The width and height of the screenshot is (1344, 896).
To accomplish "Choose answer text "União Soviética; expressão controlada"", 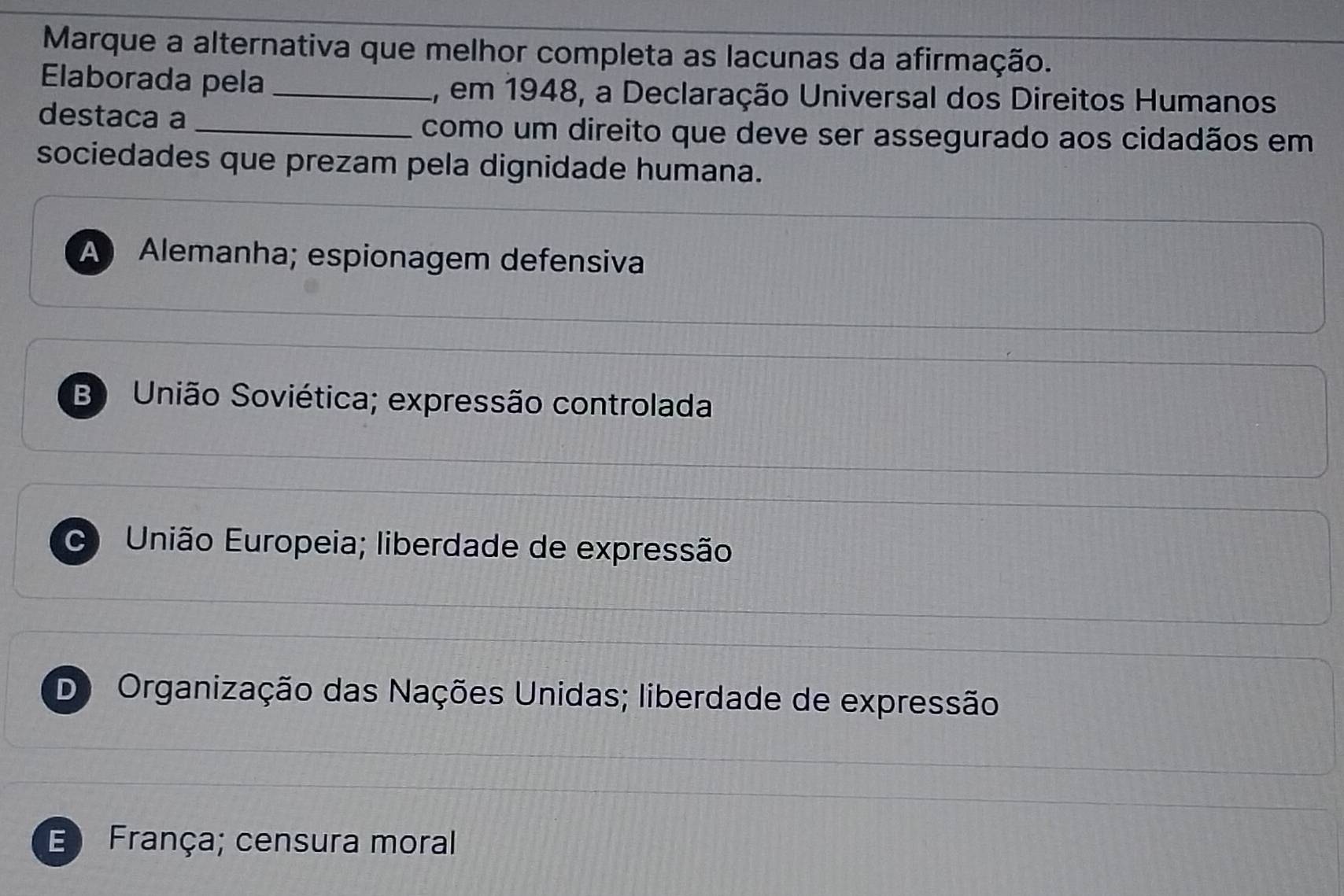I will 422,400.
